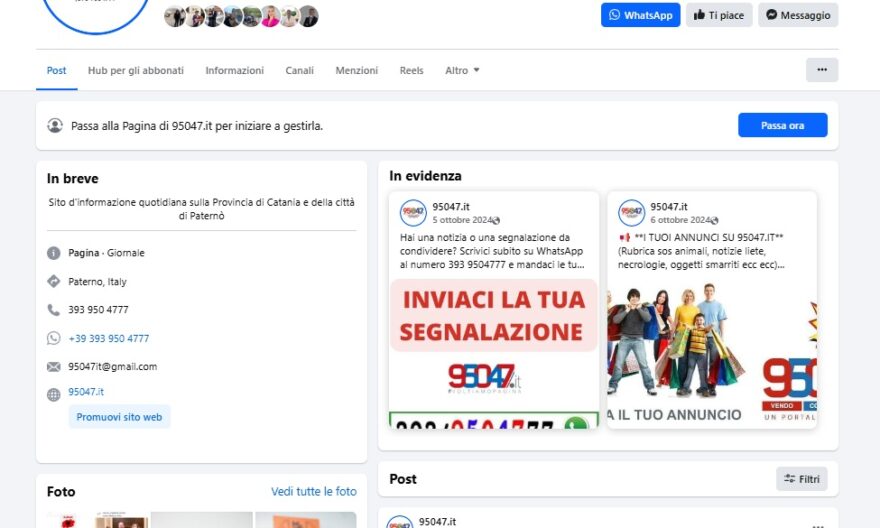
Task: Click the email envelope icon
Action: click(x=53, y=367)
